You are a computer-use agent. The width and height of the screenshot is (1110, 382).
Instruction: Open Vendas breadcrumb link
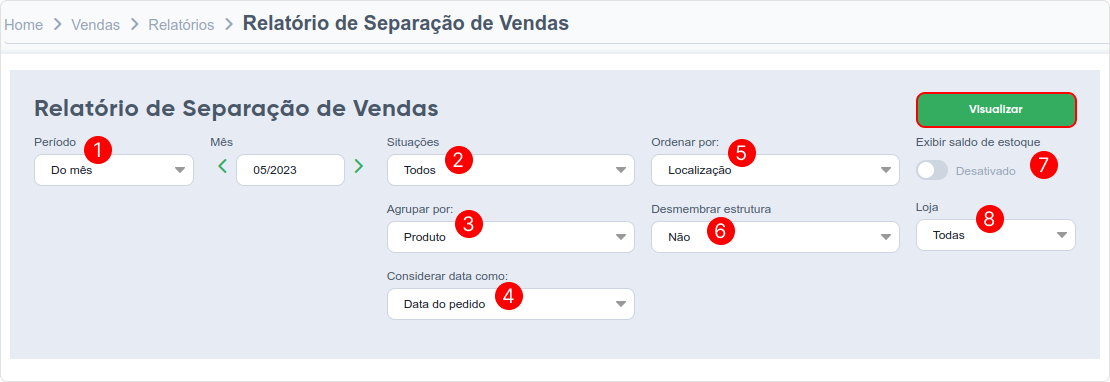(96, 25)
